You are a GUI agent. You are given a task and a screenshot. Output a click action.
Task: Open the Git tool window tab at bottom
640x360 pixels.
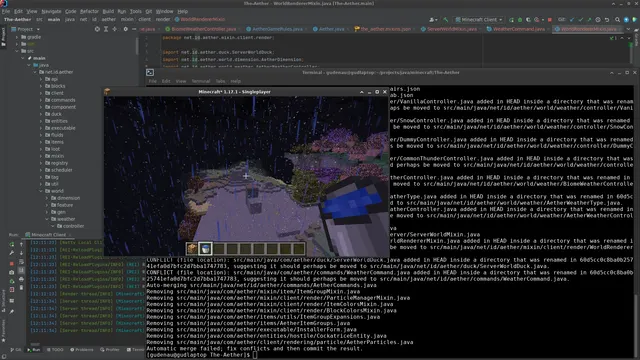pyautogui.click(x=16, y=350)
